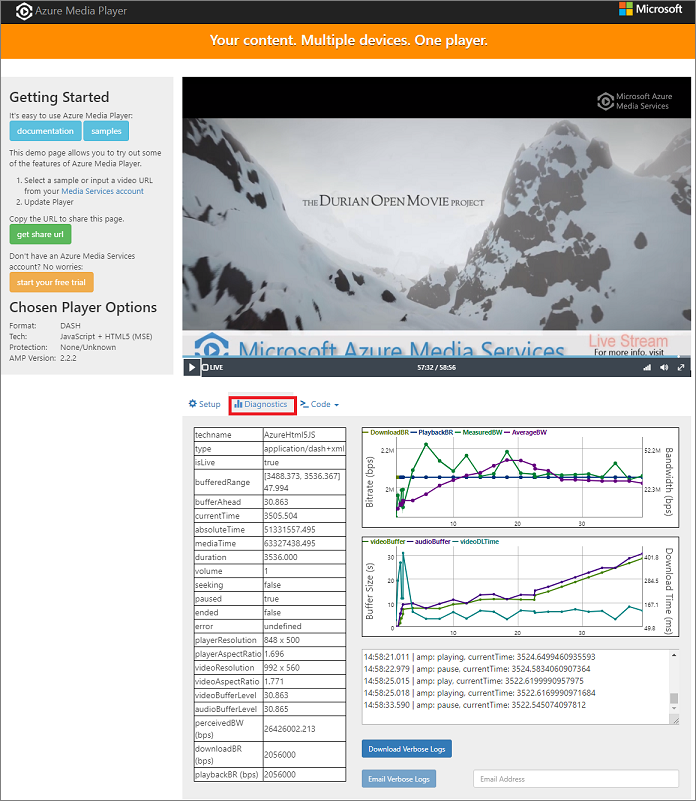The image size is (696, 802).
Task: Expand the Code dropdown menu
Action: click(320, 404)
